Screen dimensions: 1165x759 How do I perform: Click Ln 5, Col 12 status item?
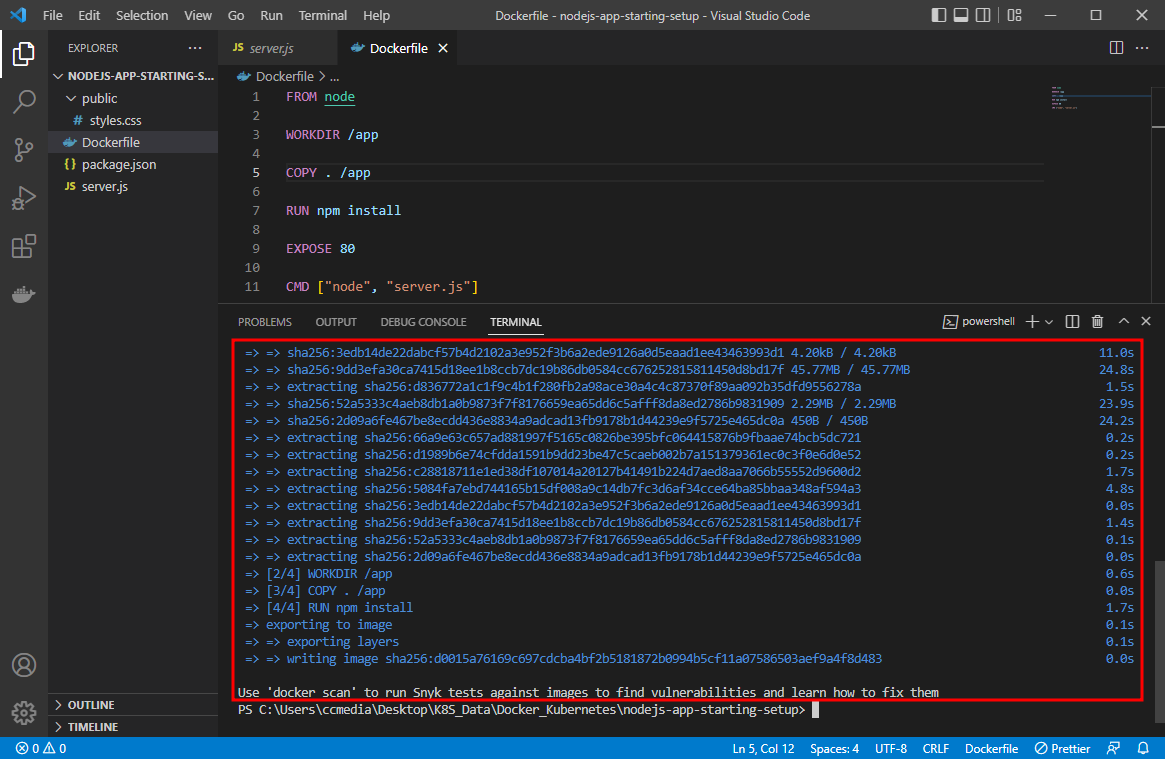tap(763, 748)
